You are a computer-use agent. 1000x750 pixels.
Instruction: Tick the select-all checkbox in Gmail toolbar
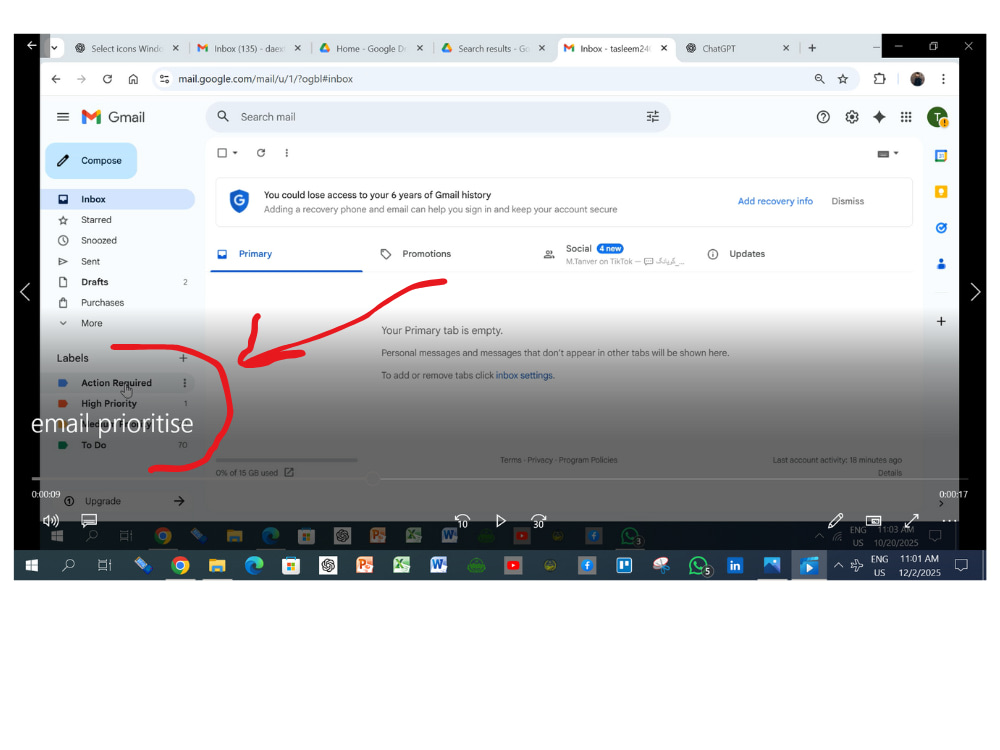coord(222,153)
